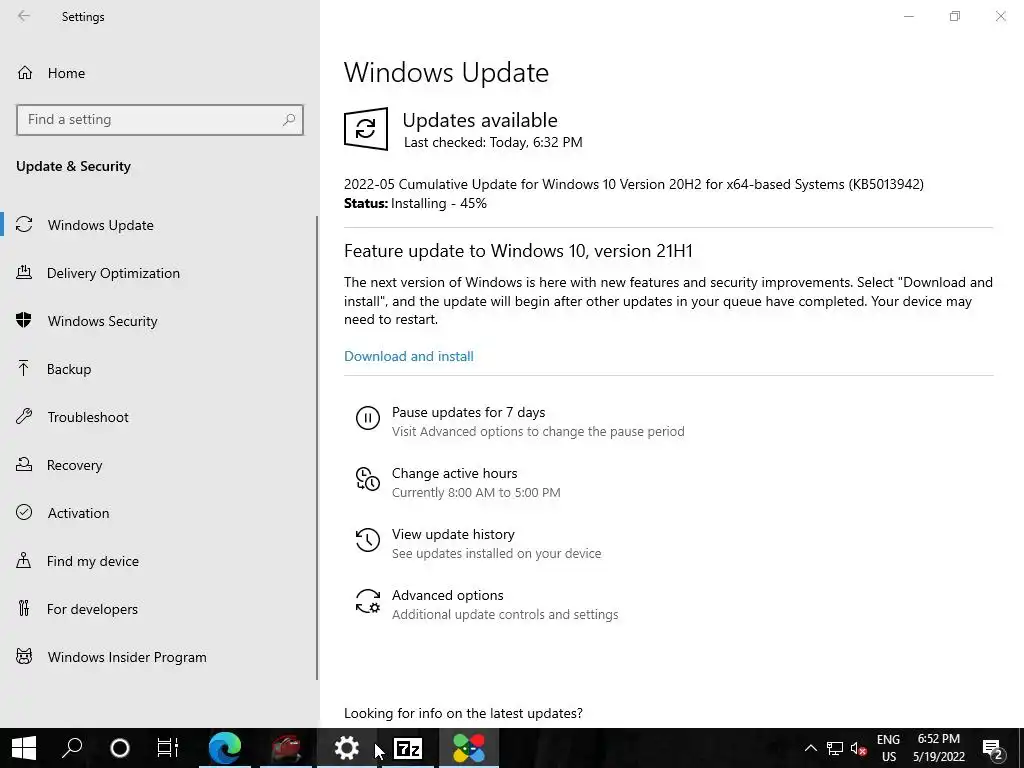This screenshot has height=768, width=1024.
Task: Click the sidebar vertical scrollbar
Action: click(317, 448)
